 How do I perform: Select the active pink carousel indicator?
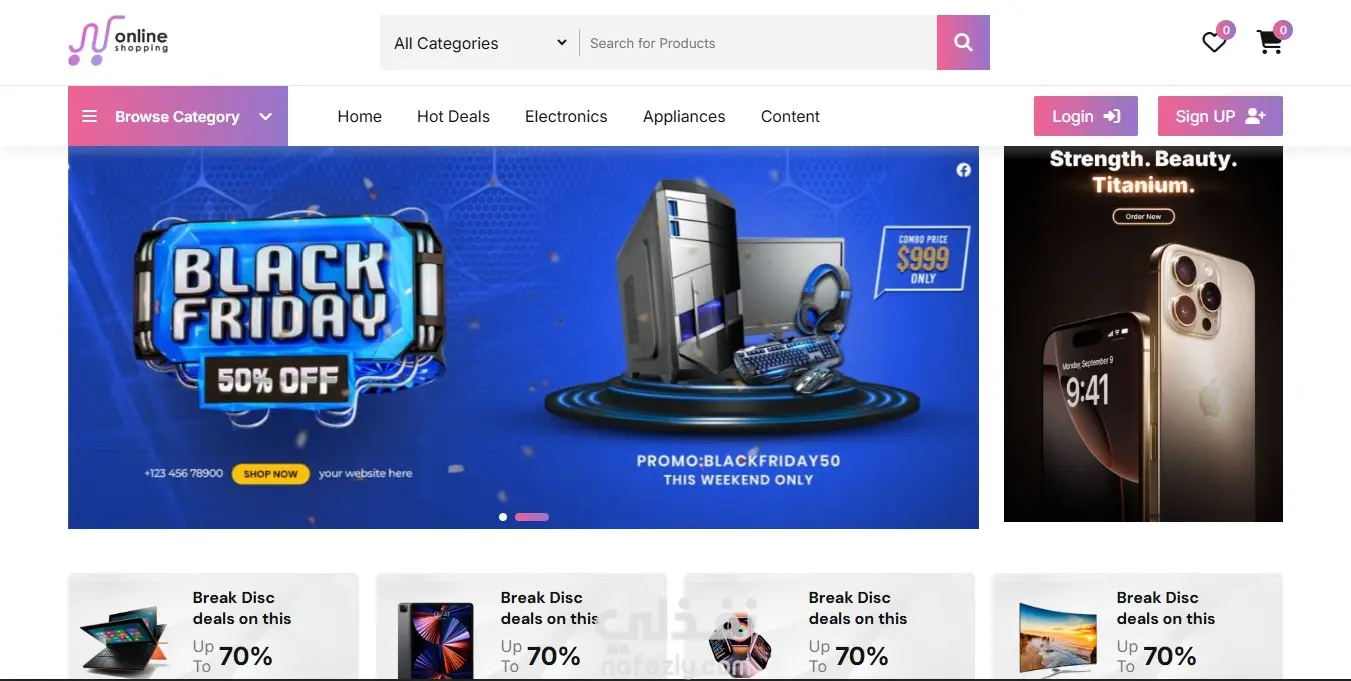click(532, 517)
